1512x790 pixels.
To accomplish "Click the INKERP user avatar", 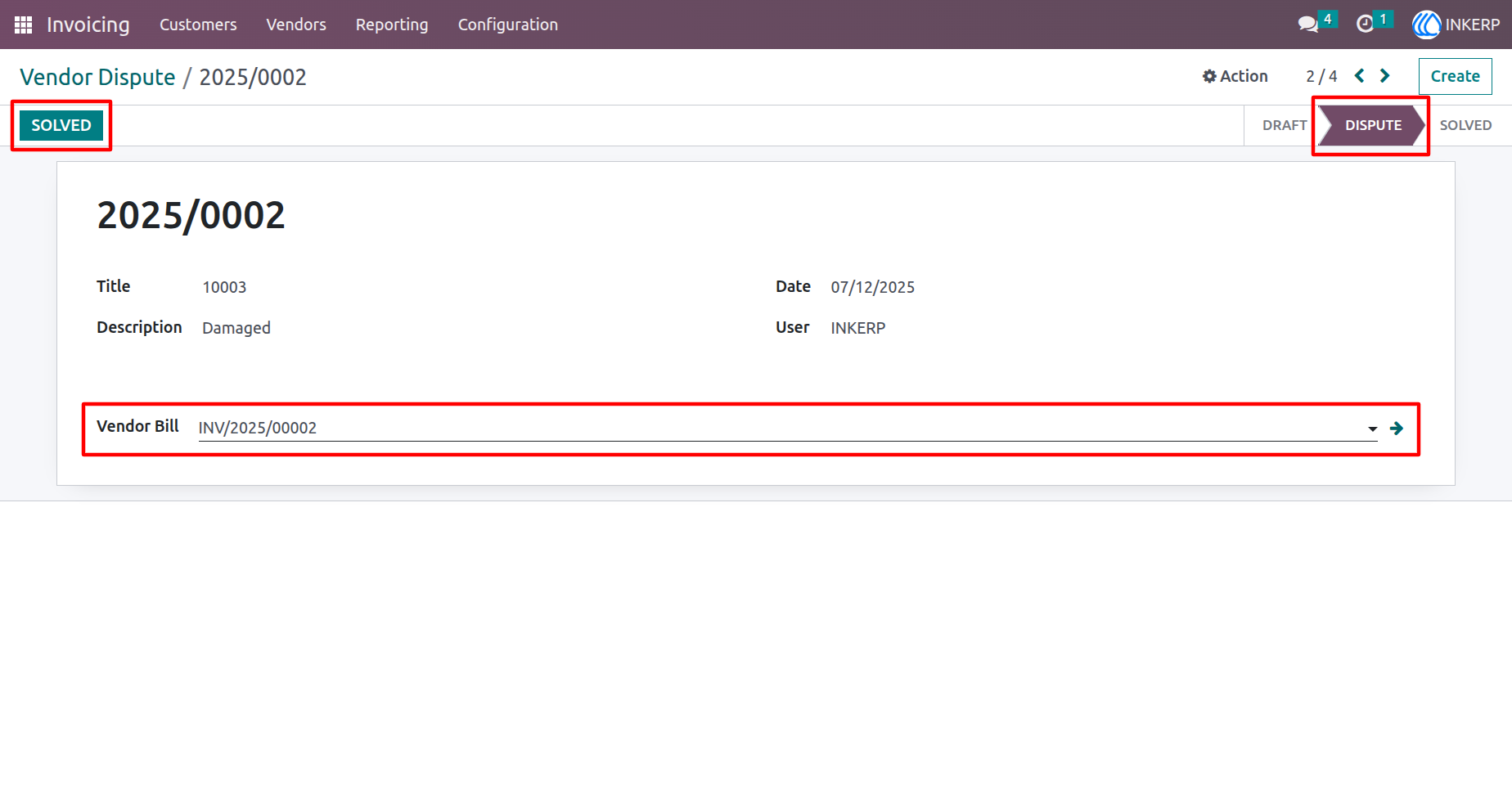I will pyautogui.click(x=1426, y=25).
